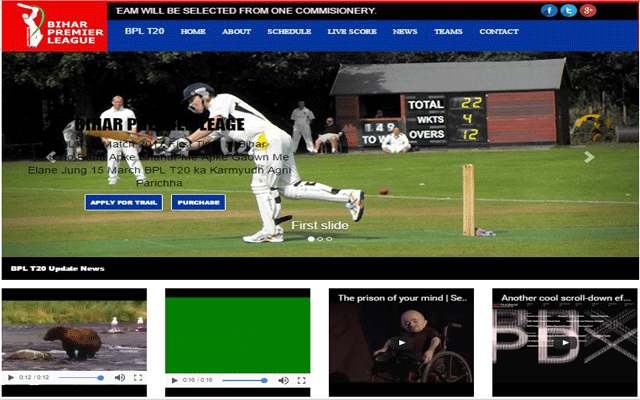Seek on the bear video progress bar
Image resolution: width=640 pixels, height=400 pixels.
[80, 378]
